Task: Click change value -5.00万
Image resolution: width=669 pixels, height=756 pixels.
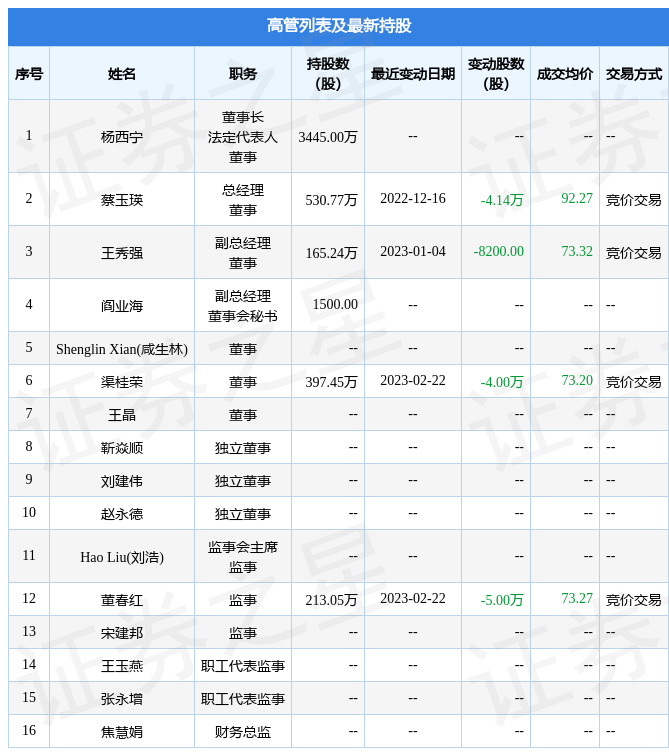Action: (x=501, y=600)
